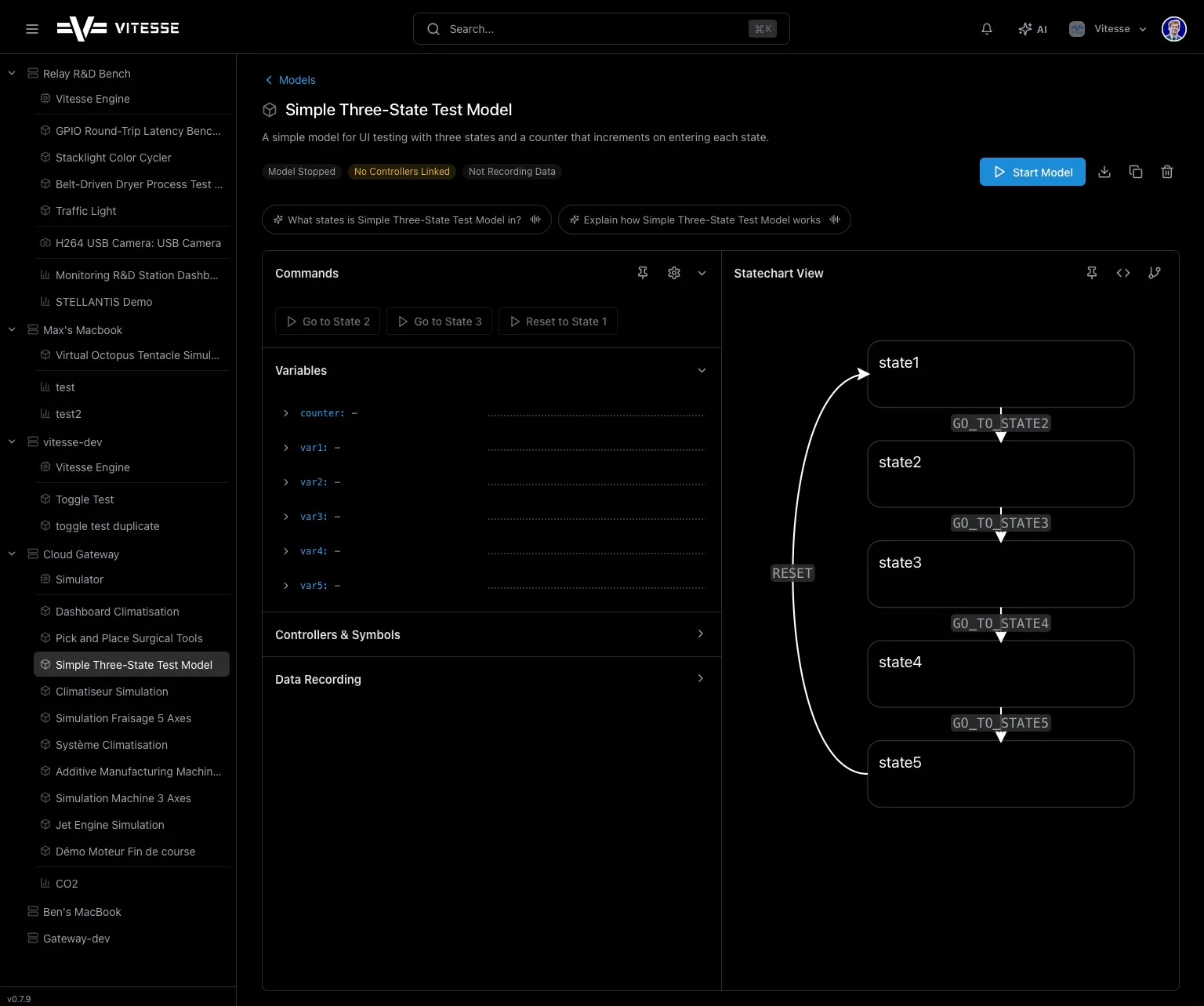Show code view in Statechart View
Viewport: 1204px width, 1006px height.
coord(1123,273)
